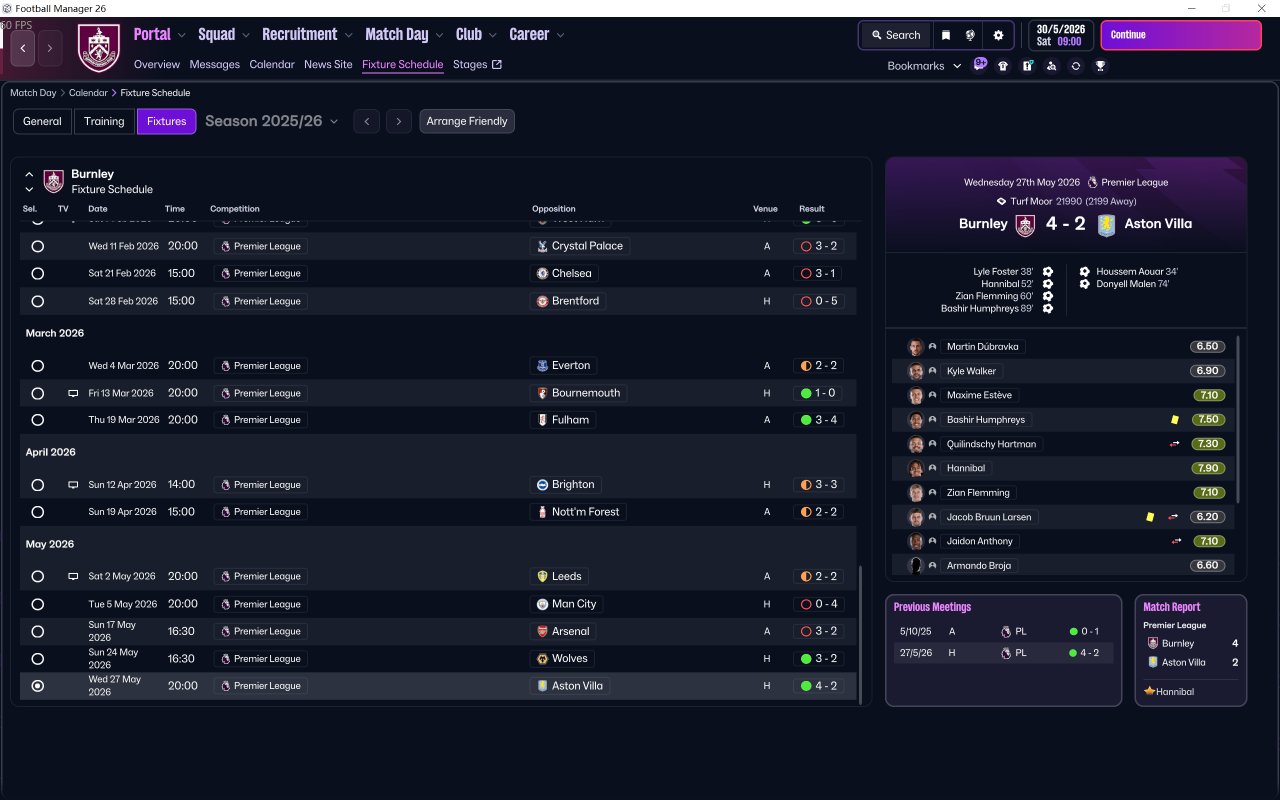
Task: Click the Arsenal club badge
Action: (542, 632)
